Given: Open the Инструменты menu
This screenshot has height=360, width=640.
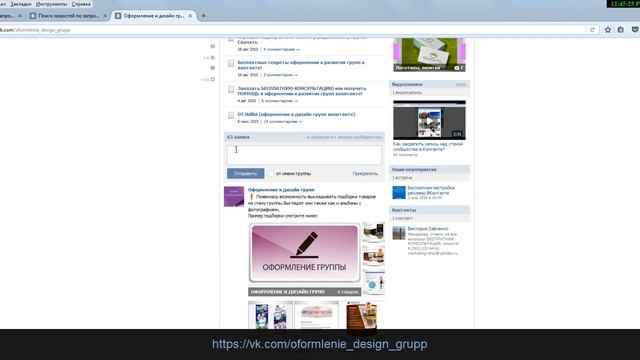Looking at the screenshot, I should (51, 4).
